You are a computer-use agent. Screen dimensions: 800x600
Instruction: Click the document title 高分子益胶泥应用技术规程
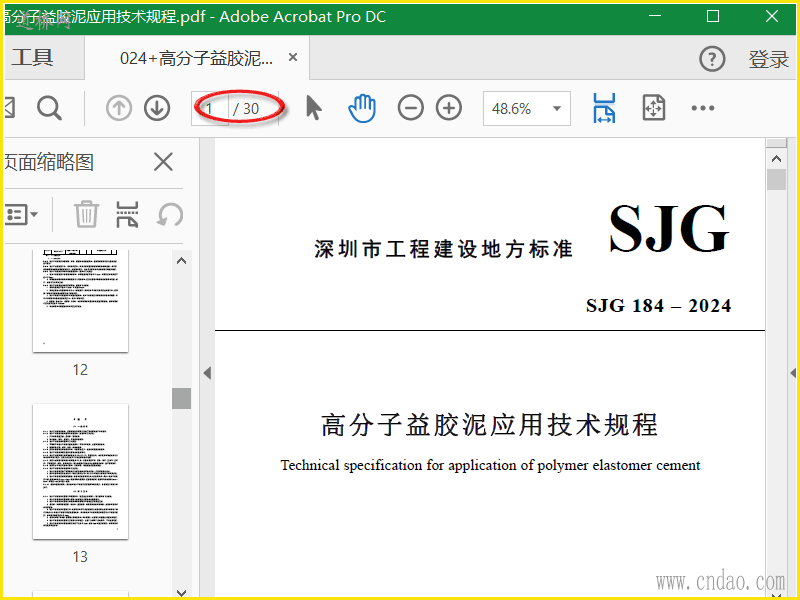click(489, 424)
